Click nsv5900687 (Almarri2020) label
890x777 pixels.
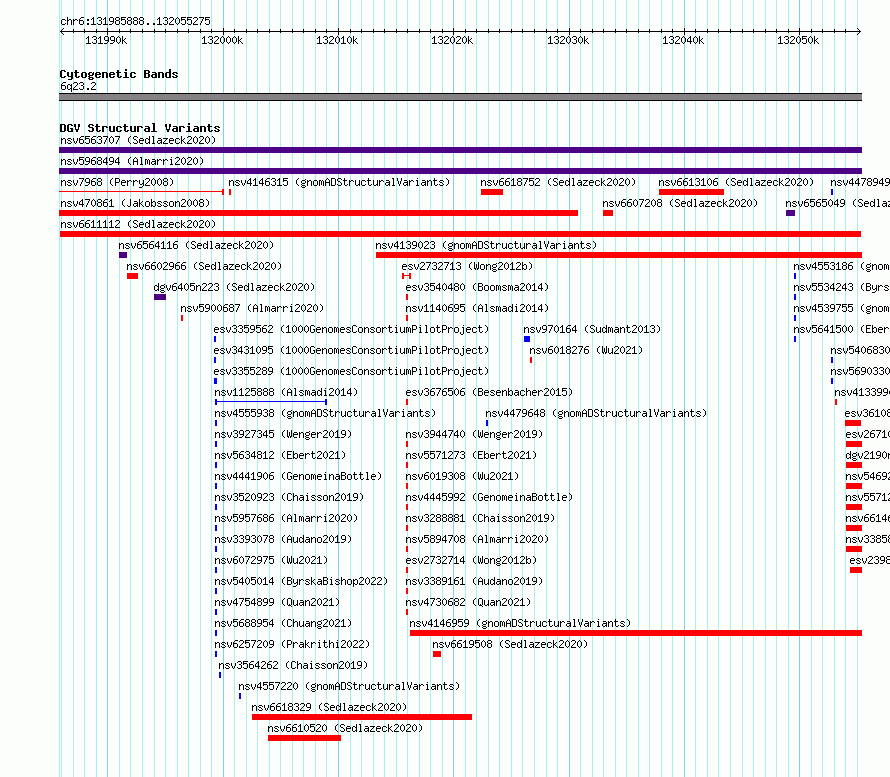[252, 308]
